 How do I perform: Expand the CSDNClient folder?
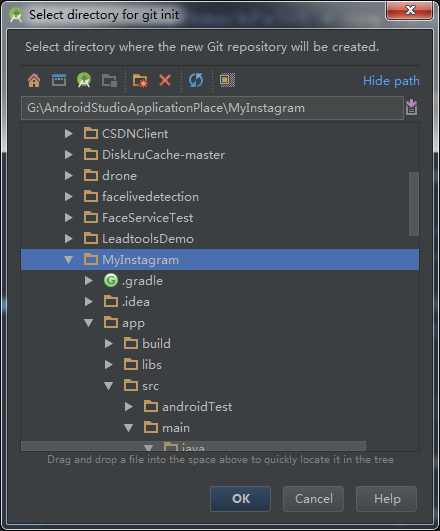click(69, 133)
